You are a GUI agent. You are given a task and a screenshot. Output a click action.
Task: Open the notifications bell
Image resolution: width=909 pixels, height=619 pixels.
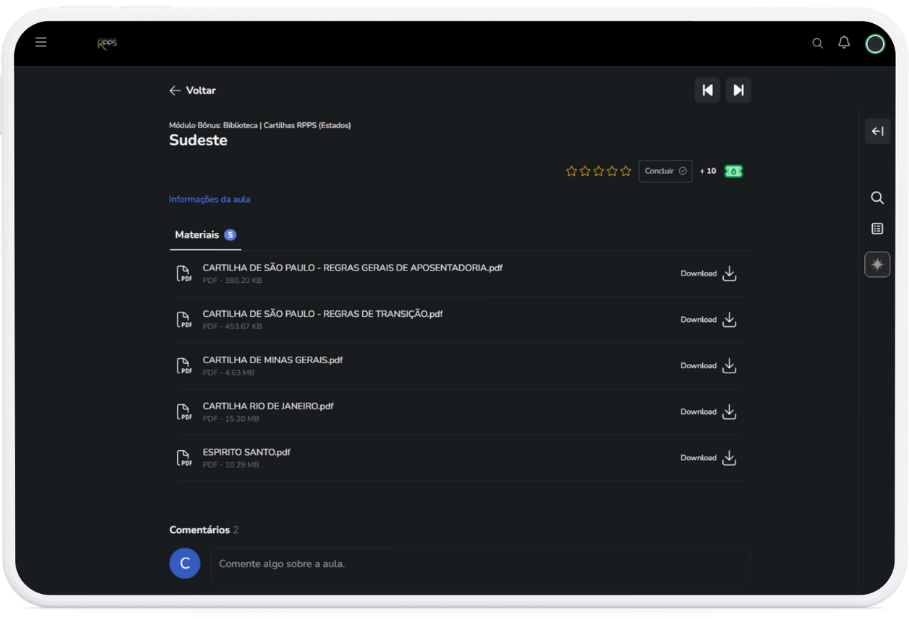click(x=844, y=43)
